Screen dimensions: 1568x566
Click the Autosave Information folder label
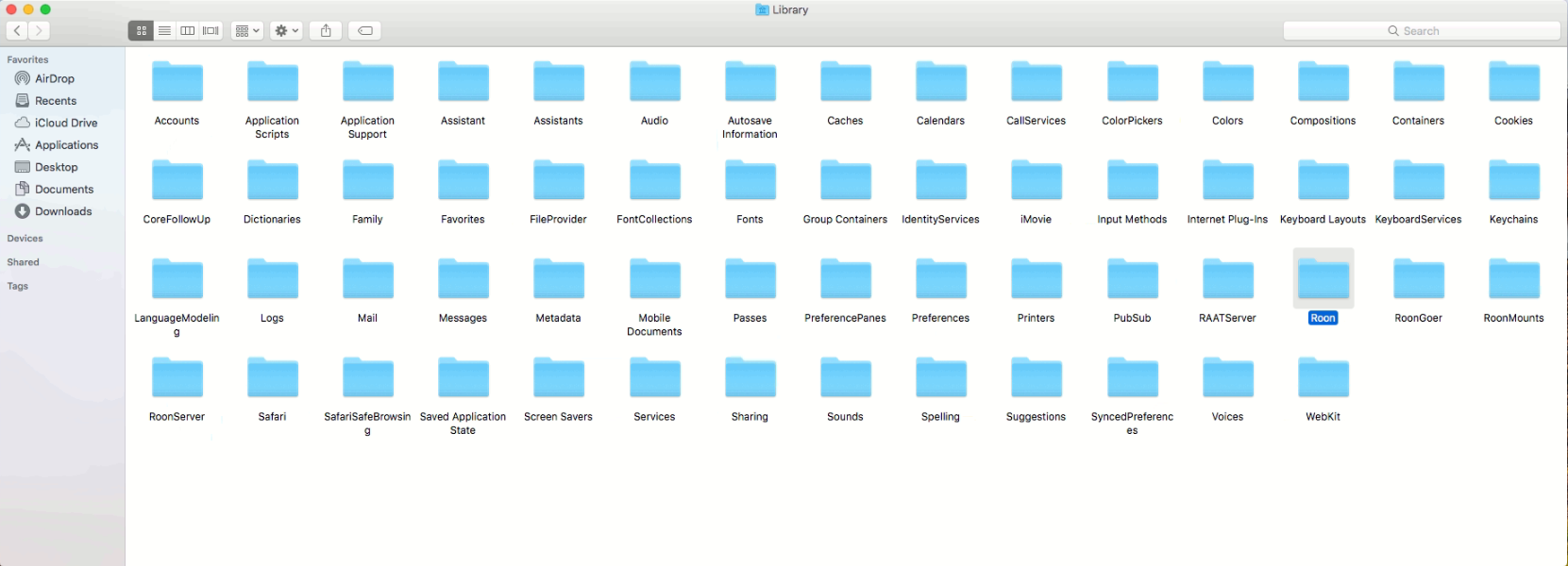pyautogui.click(x=750, y=127)
